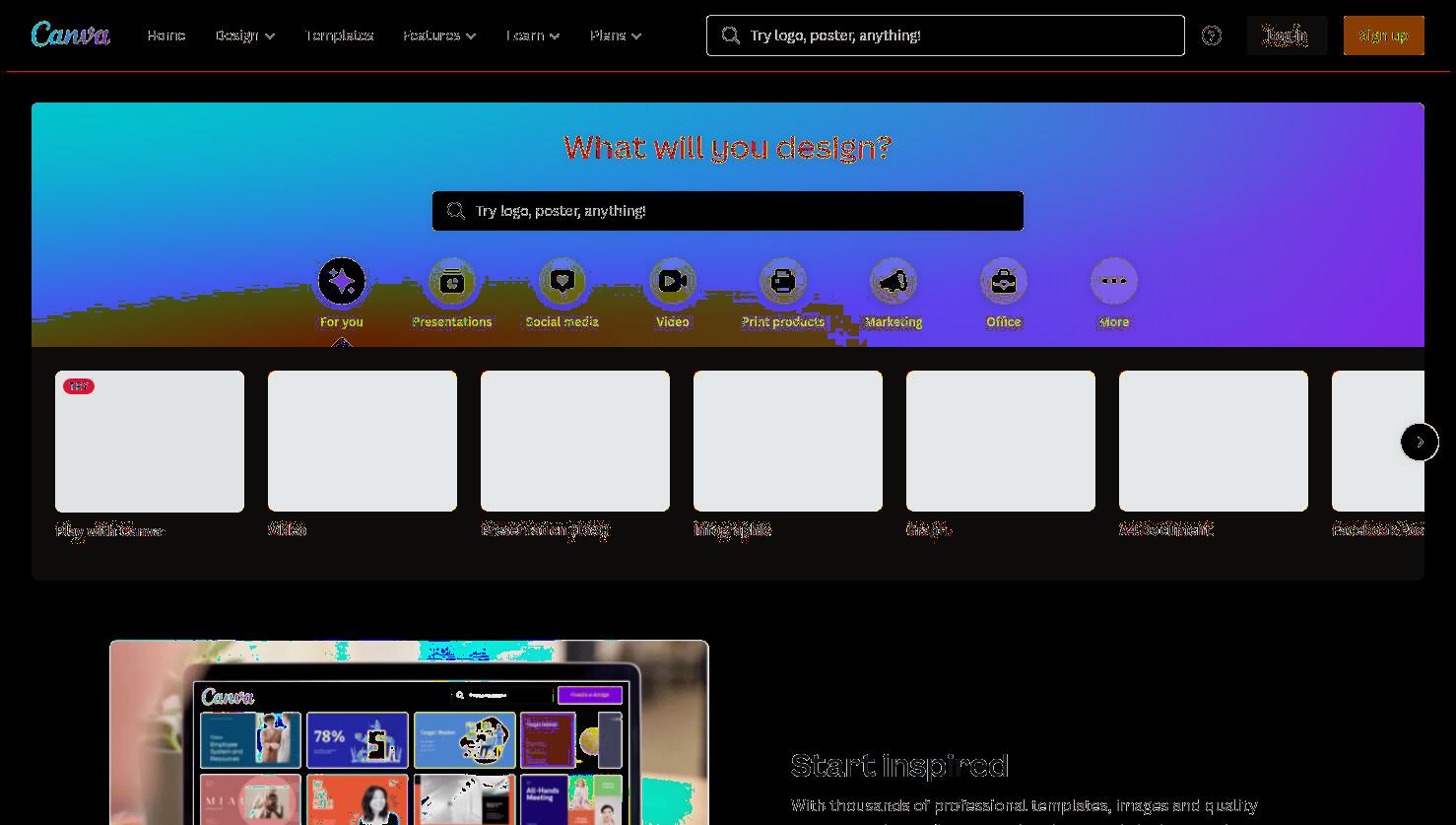Click the Sign up button
The image size is (1456, 825).
[1383, 35]
